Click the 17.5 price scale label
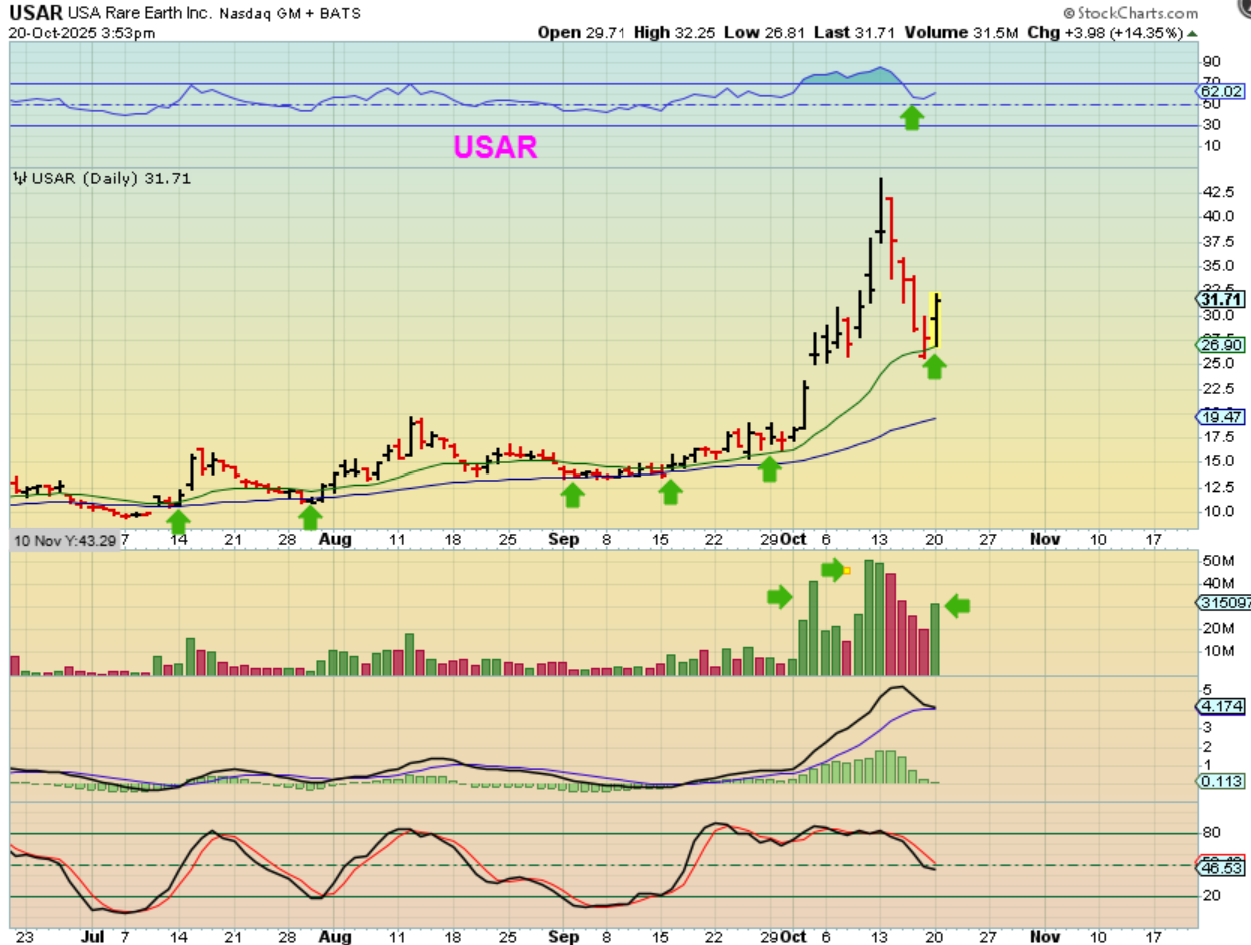This screenshot has height=945, width=1251. 1217,437
